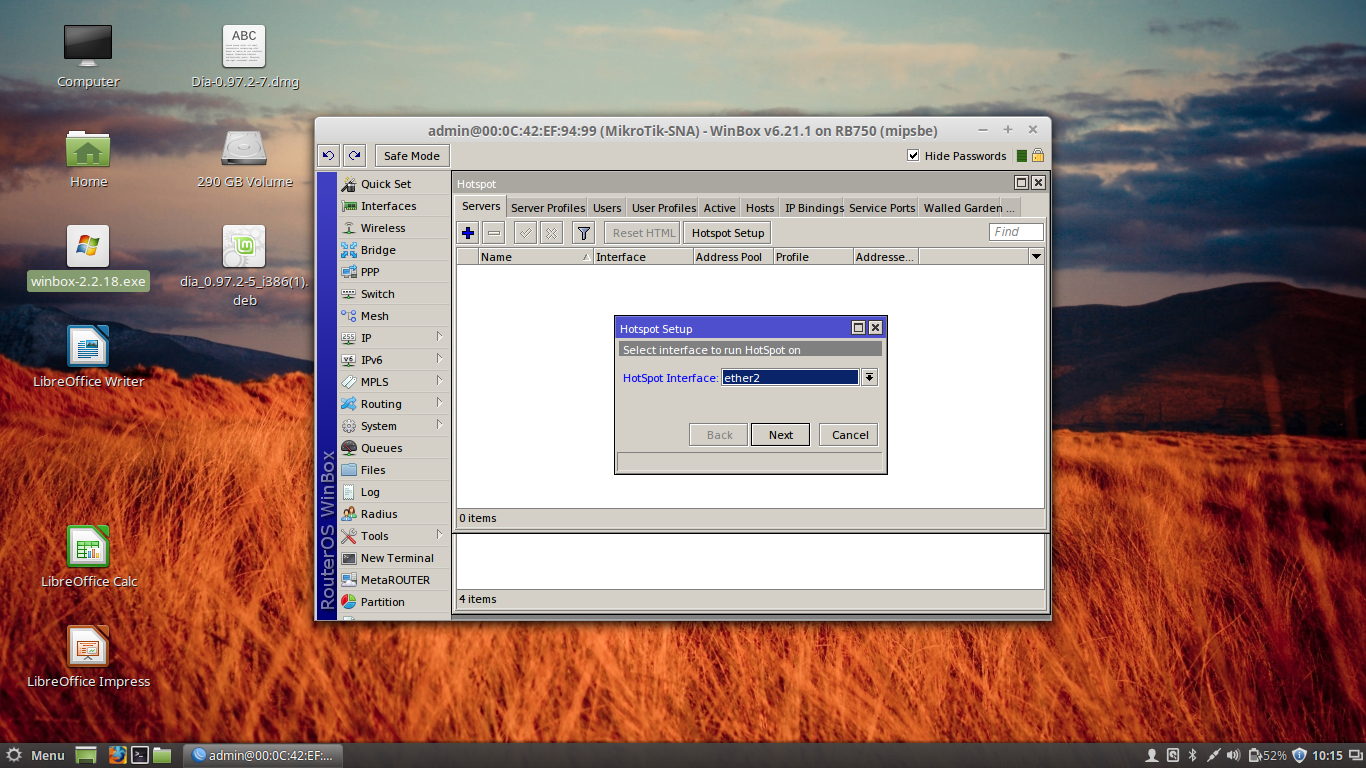The height and width of the screenshot is (768, 1366).
Task: Switch to the Users tab
Action: pos(607,208)
